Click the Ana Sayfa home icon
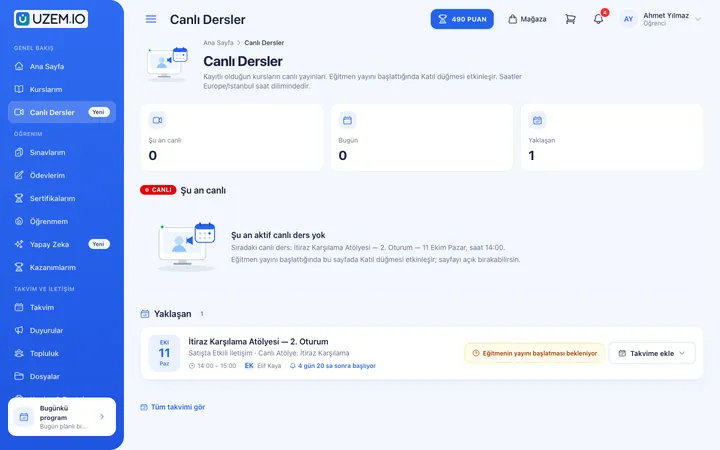 (x=19, y=66)
